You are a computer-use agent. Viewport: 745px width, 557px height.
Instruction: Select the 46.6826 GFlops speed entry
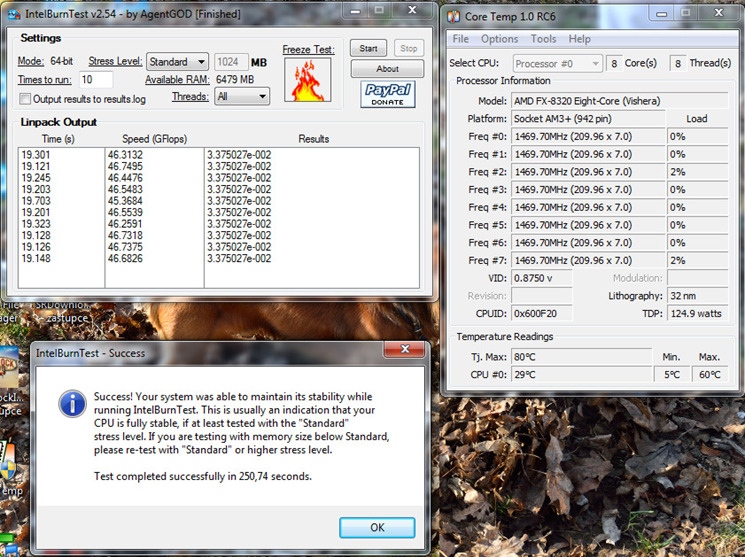125,259
